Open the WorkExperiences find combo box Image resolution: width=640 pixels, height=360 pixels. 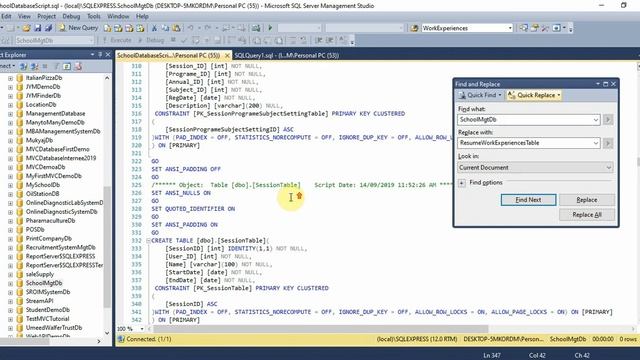pyautogui.click(x=510, y=28)
